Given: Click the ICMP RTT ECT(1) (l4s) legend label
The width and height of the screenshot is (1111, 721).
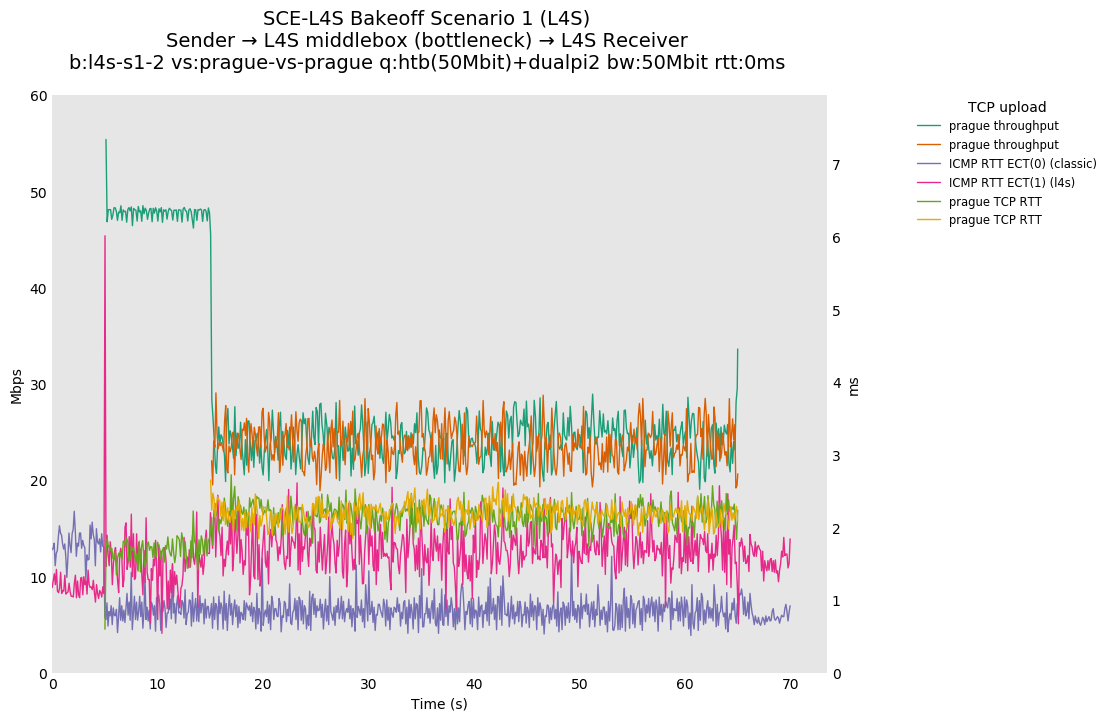Looking at the screenshot, I should coord(1011,183).
